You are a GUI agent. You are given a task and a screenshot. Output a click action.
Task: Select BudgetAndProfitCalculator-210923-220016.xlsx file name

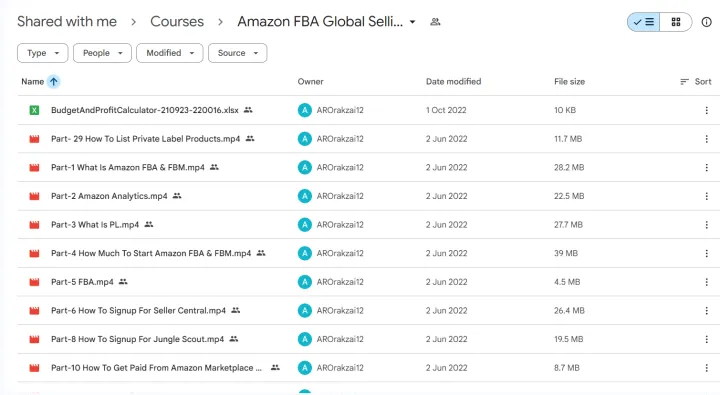click(x=145, y=110)
